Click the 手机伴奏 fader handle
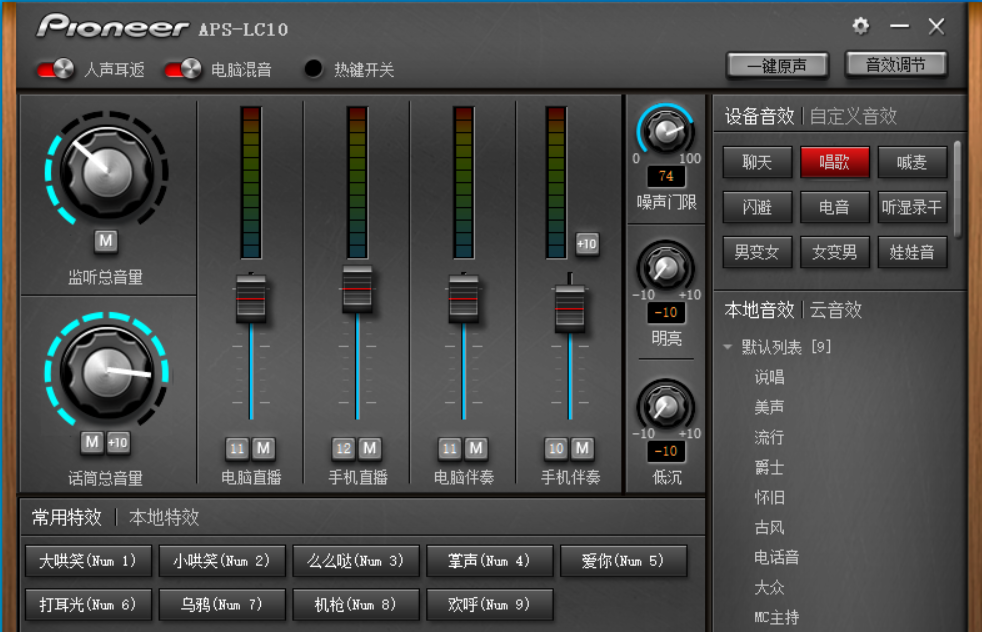Screen dimensions: 982x632 coord(570,308)
